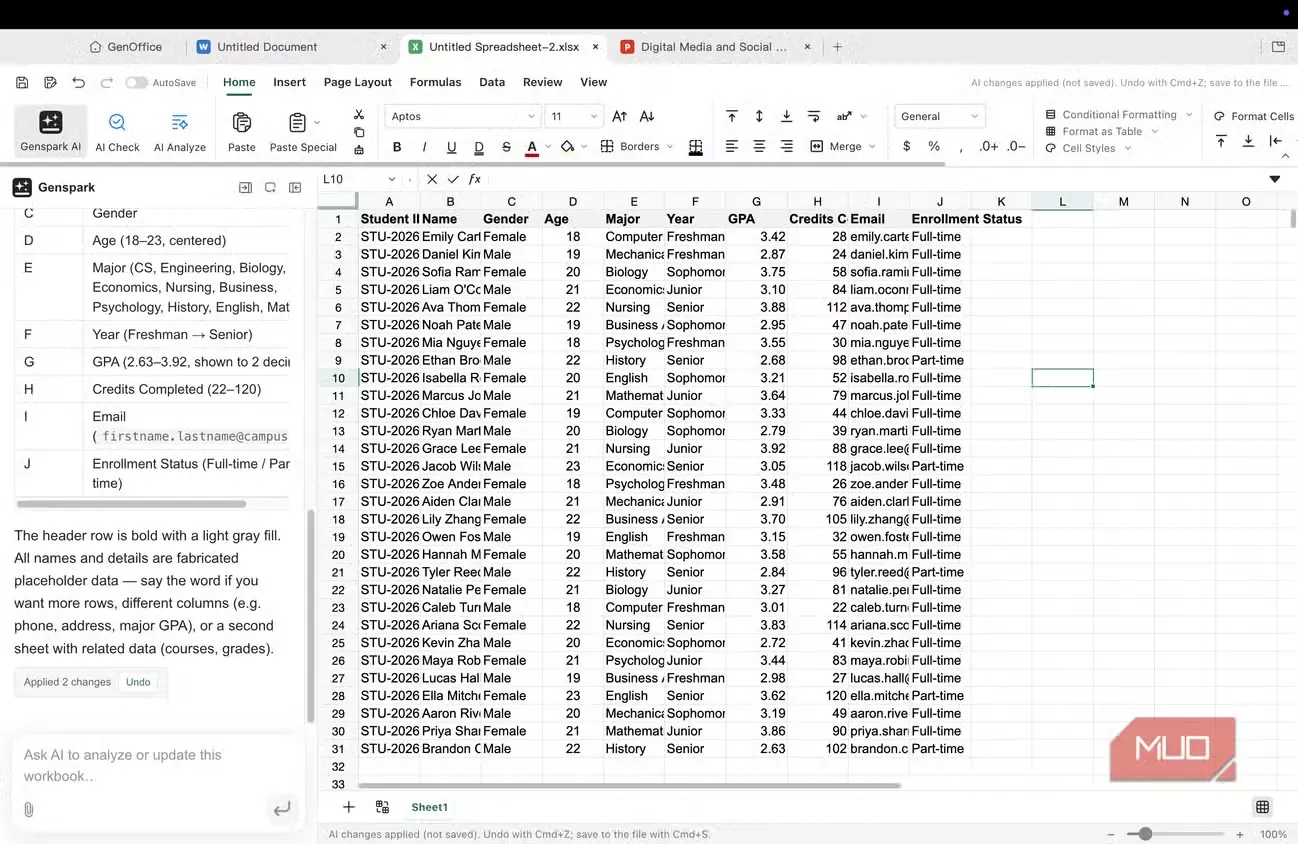The height and width of the screenshot is (844, 1298).
Task: Apply bold formatting
Action: (x=397, y=147)
